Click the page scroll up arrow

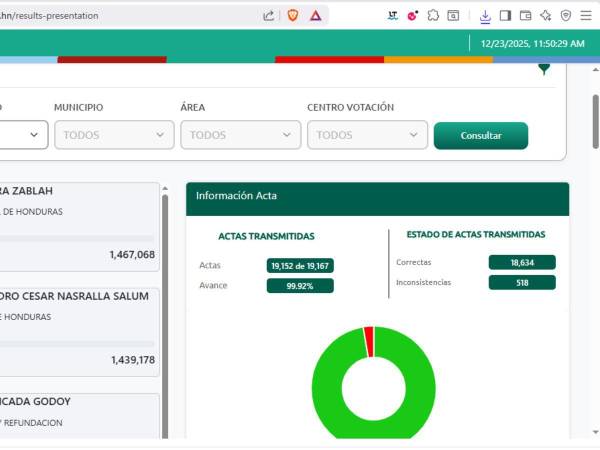595,70
